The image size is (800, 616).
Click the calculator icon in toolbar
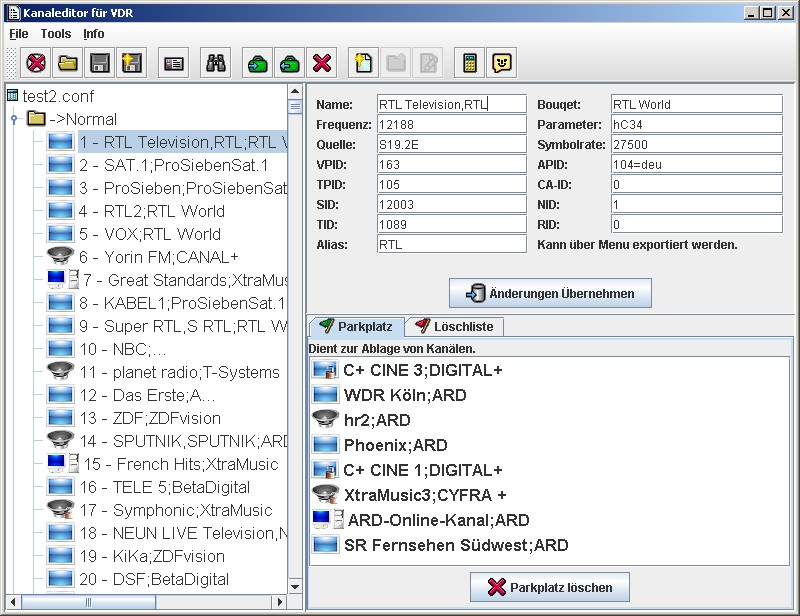click(469, 63)
